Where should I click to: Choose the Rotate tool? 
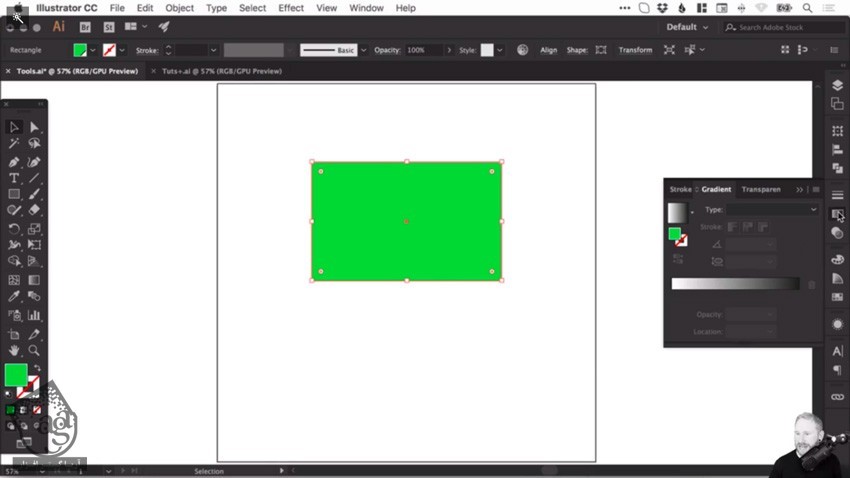point(14,229)
